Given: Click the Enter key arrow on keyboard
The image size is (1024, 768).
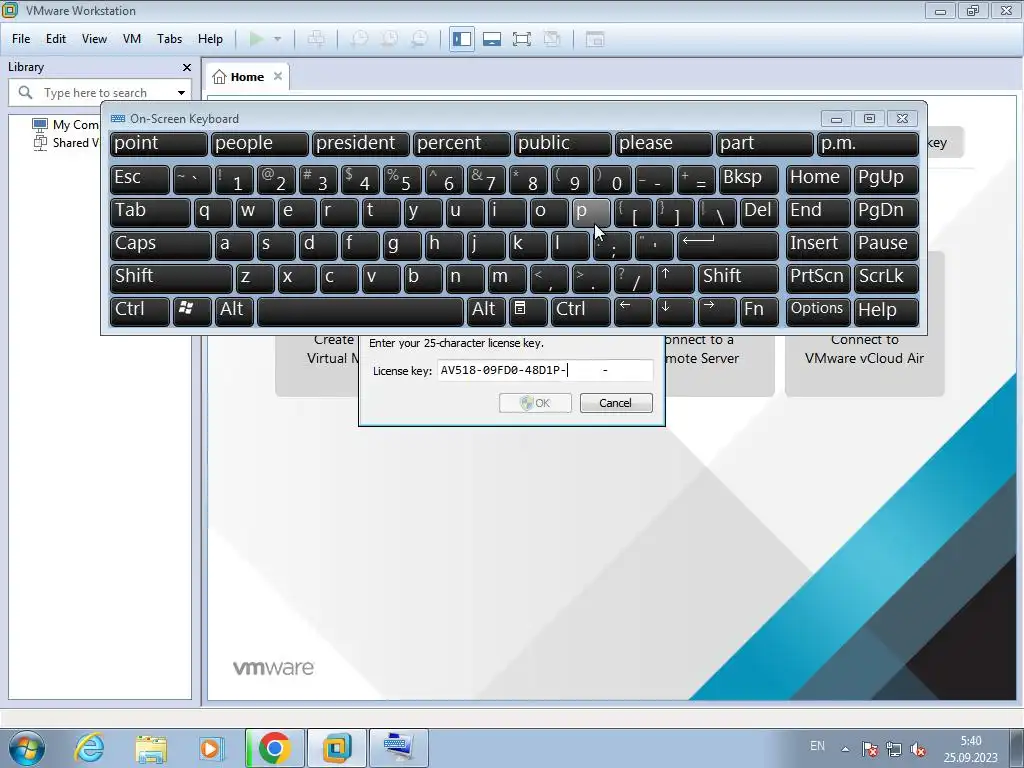Looking at the screenshot, I should [x=728, y=244].
